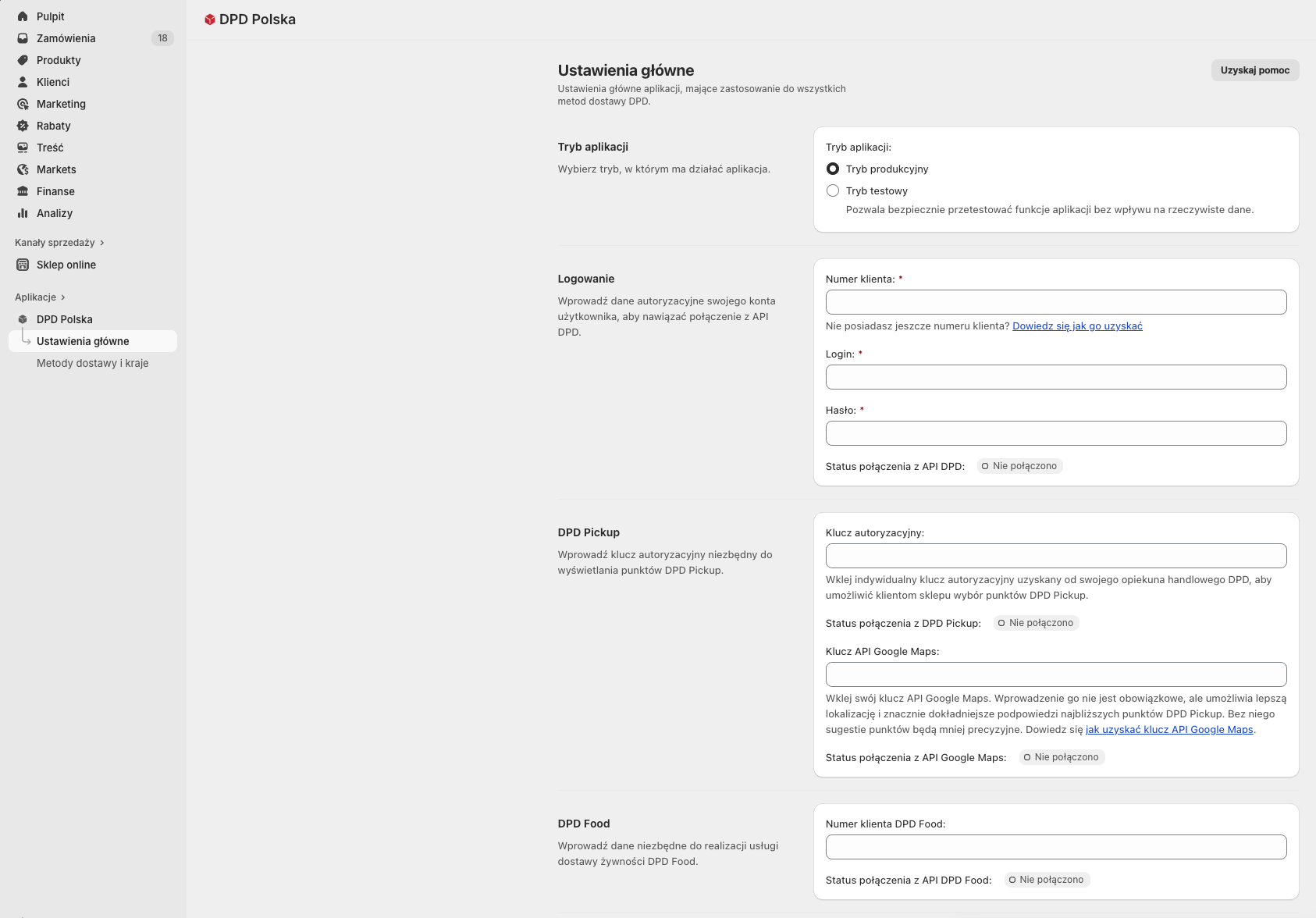Click the DPD Food Nie połączono badge
Viewport: 1316px width, 918px height.
[1047, 880]
